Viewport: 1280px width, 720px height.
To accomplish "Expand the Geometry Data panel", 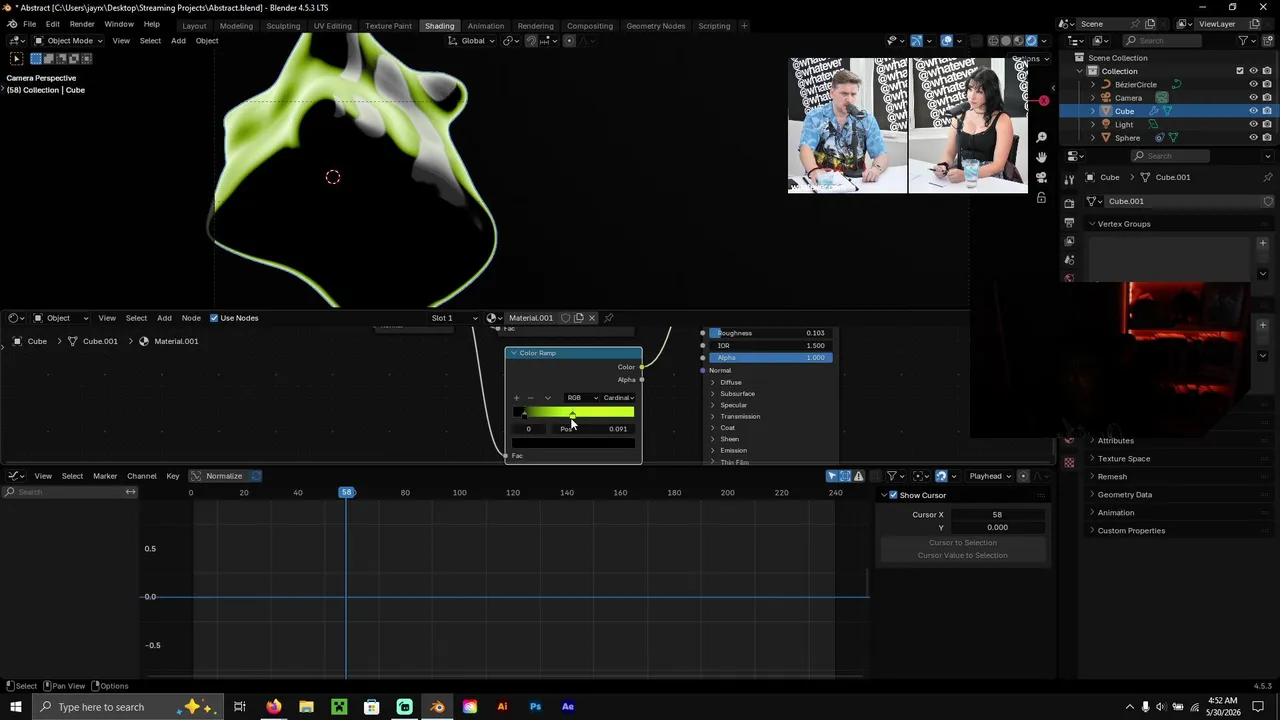I will [x=1124, y=494].
